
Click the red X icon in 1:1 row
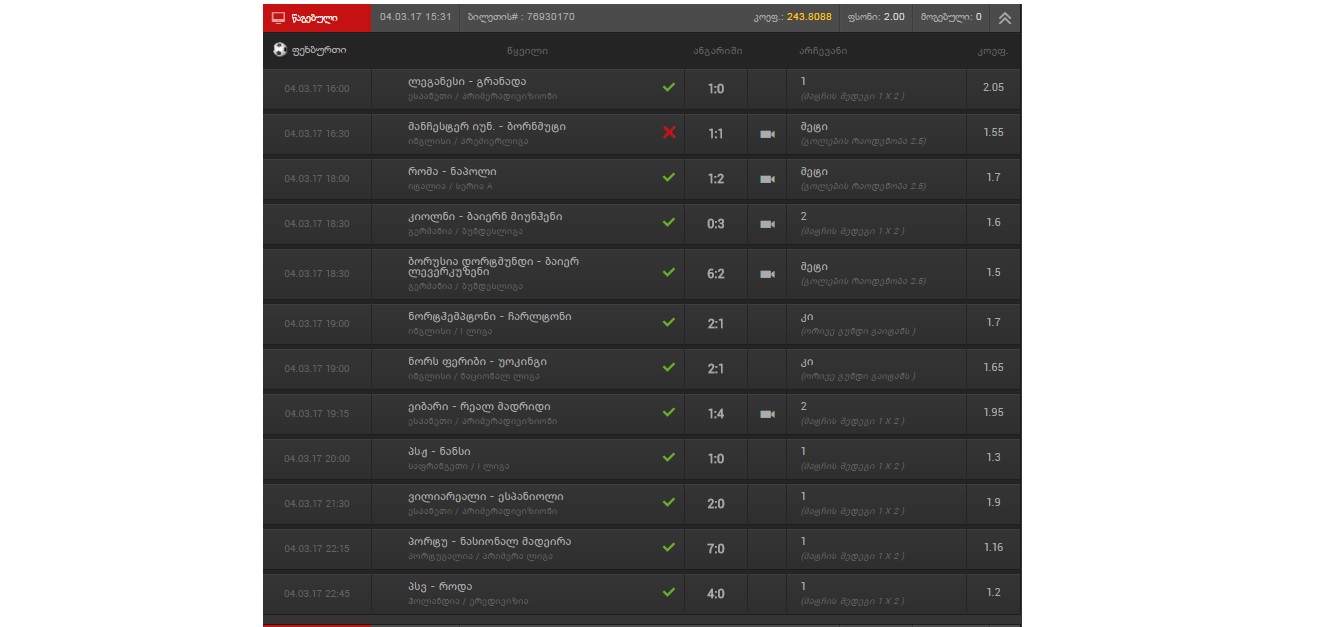669,132
